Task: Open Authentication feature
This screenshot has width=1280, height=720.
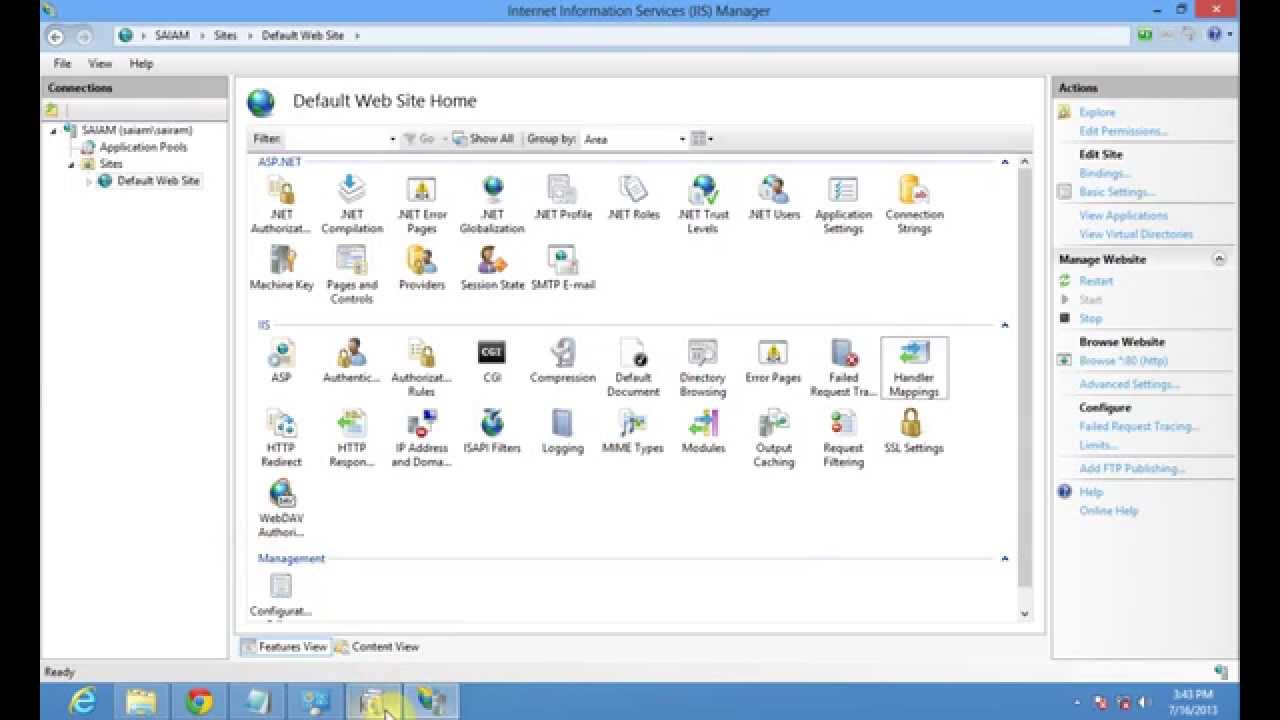Action: pyautogui.click(x=351, y=360)
